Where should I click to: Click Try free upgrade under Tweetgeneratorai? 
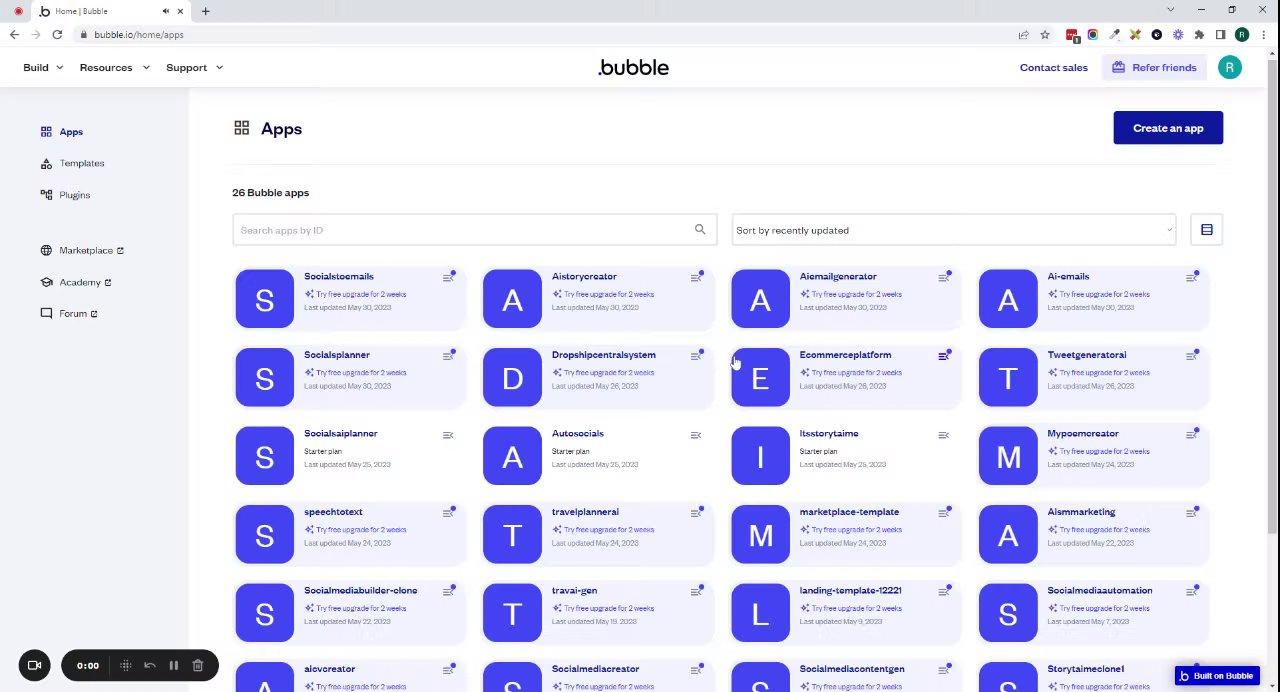[x=1099, y=373]
